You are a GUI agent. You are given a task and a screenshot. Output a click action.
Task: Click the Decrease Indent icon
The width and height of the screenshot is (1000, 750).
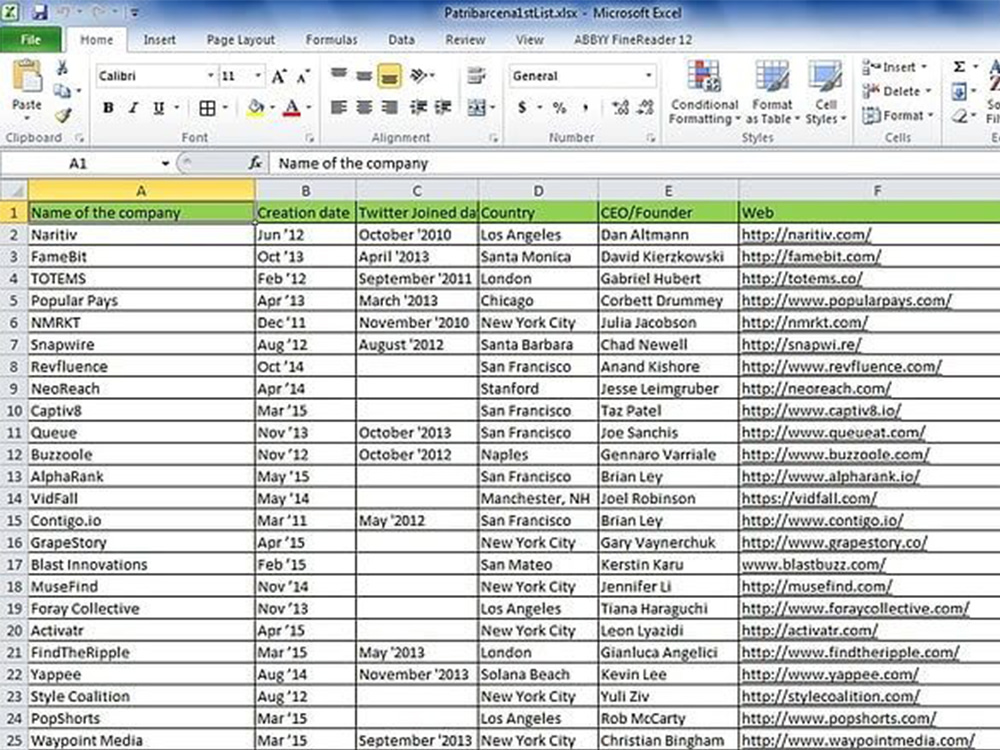coord(418,108)
